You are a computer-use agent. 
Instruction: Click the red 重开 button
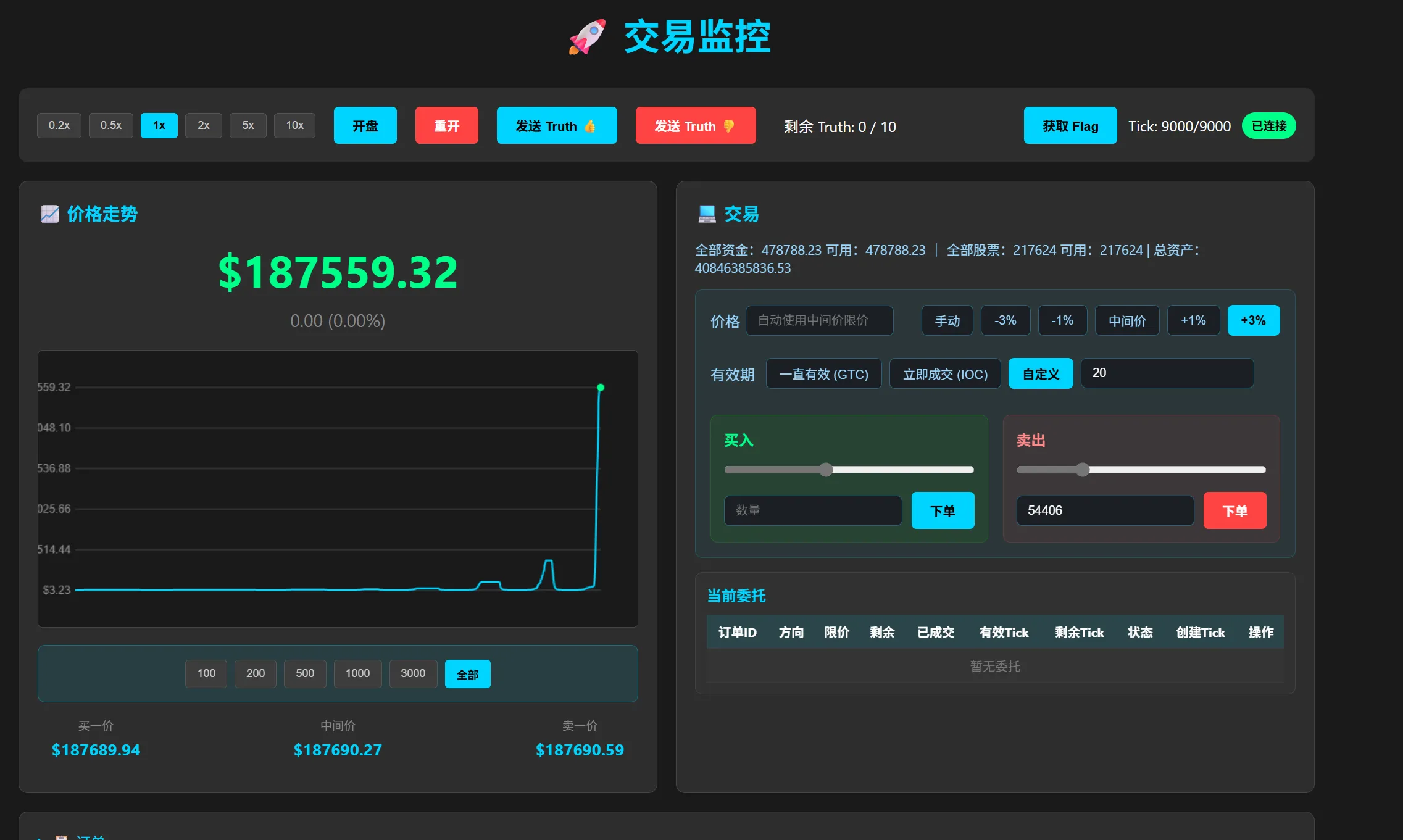tap(446, 126)
